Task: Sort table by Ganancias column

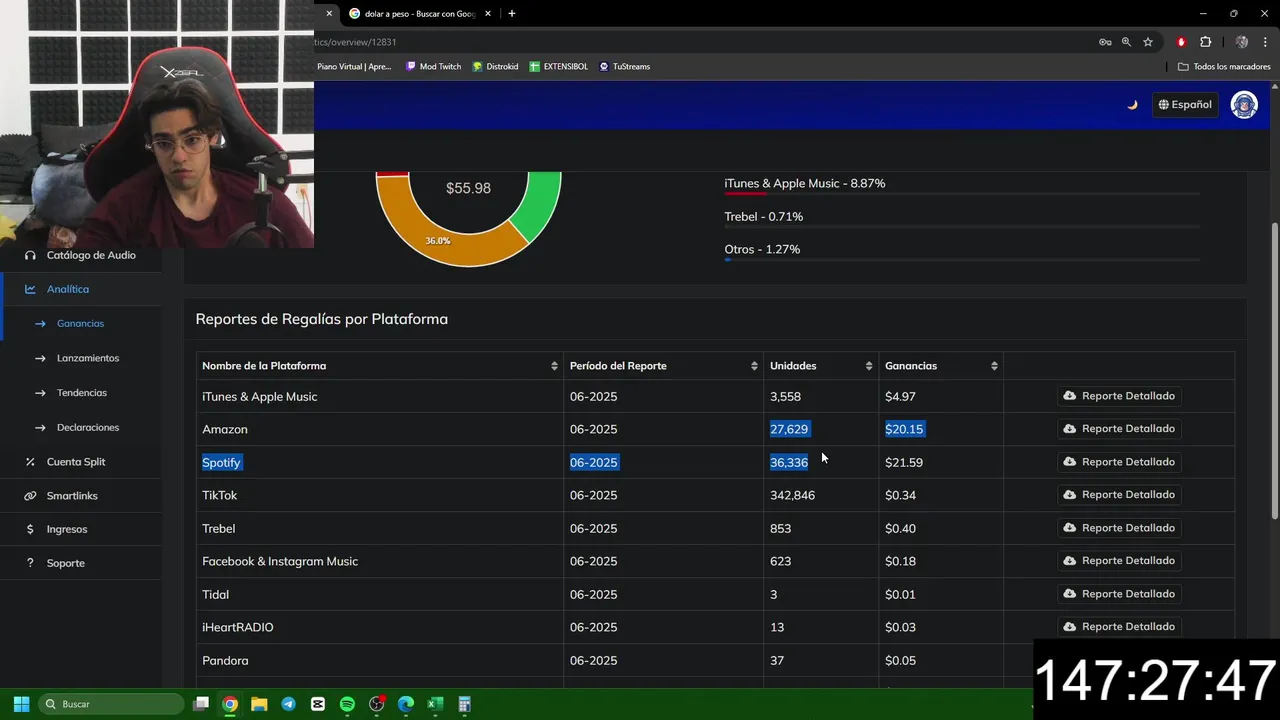Action: click(x=941, y=366)
